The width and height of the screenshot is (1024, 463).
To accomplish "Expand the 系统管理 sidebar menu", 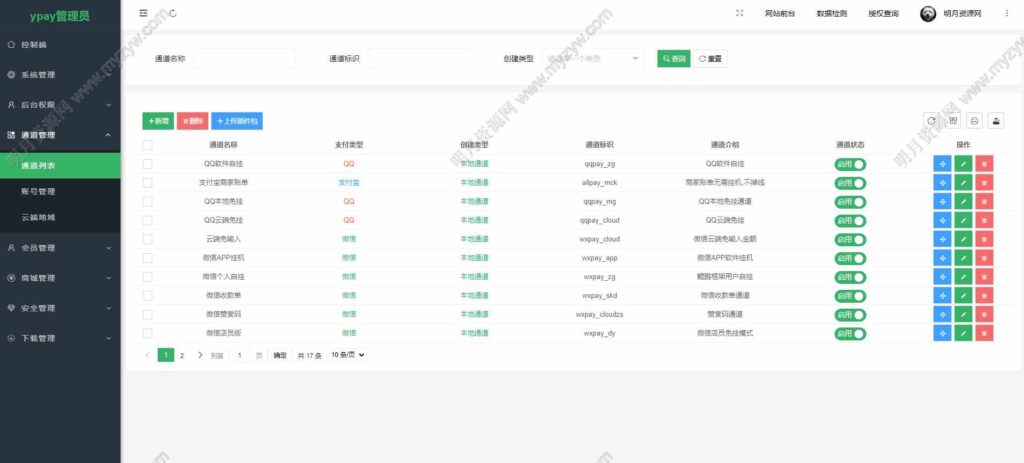I will (60, 75).
